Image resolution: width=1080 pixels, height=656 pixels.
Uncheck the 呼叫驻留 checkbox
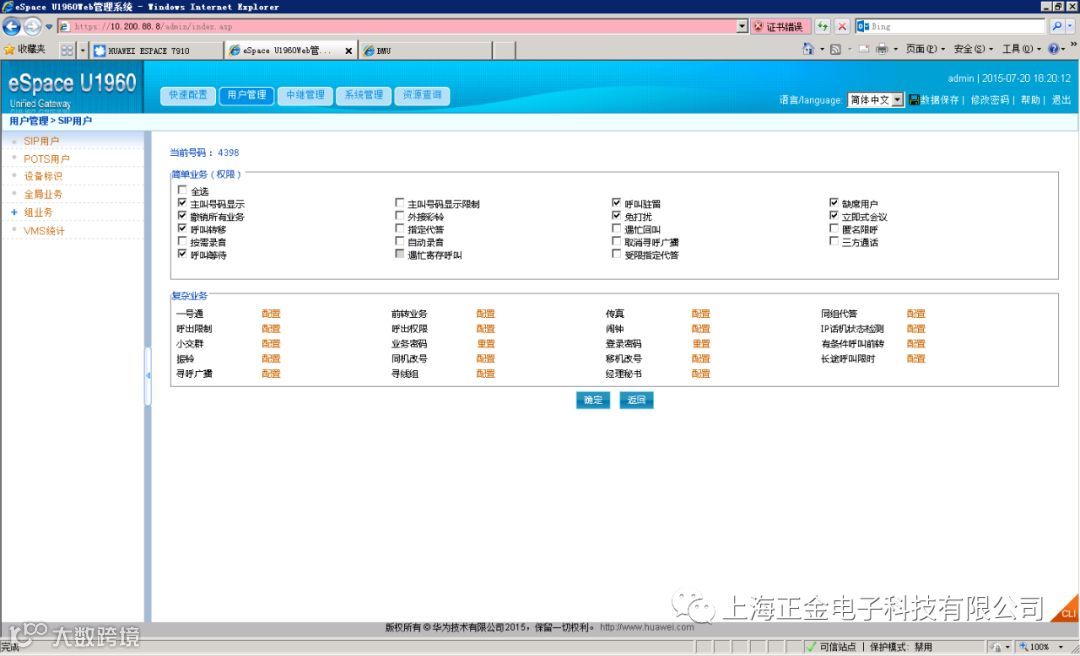click(x=616, y=203)
